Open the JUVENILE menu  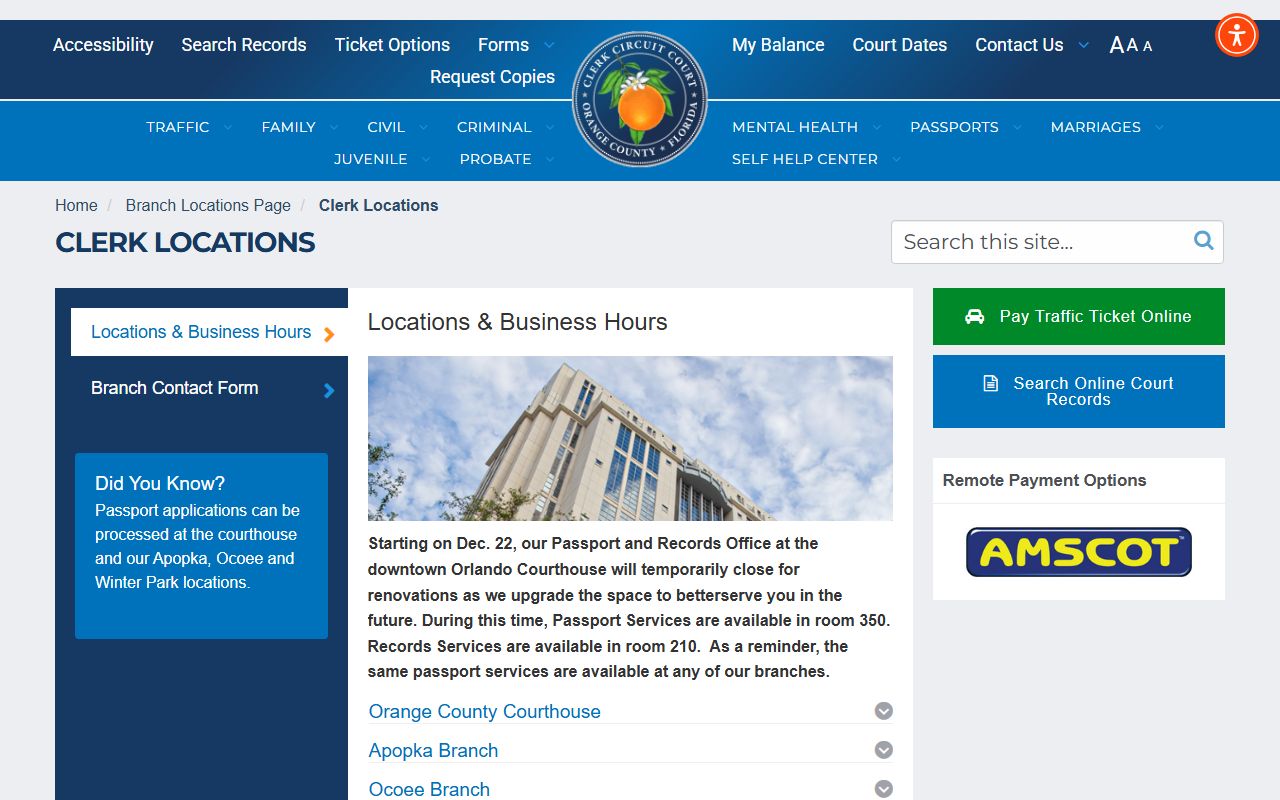tap(370, 159)
